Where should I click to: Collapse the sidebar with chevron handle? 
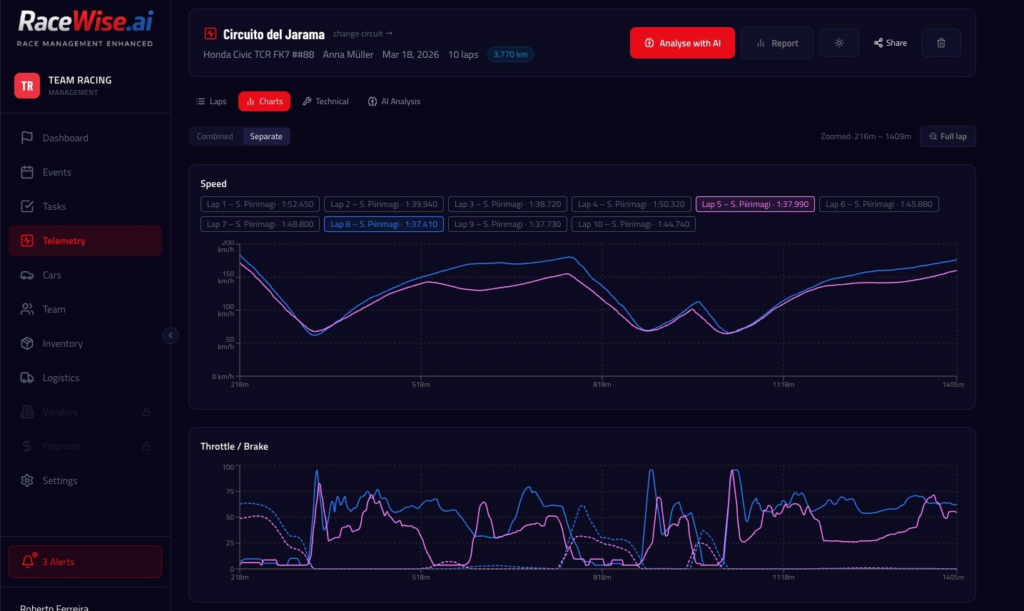170,336
